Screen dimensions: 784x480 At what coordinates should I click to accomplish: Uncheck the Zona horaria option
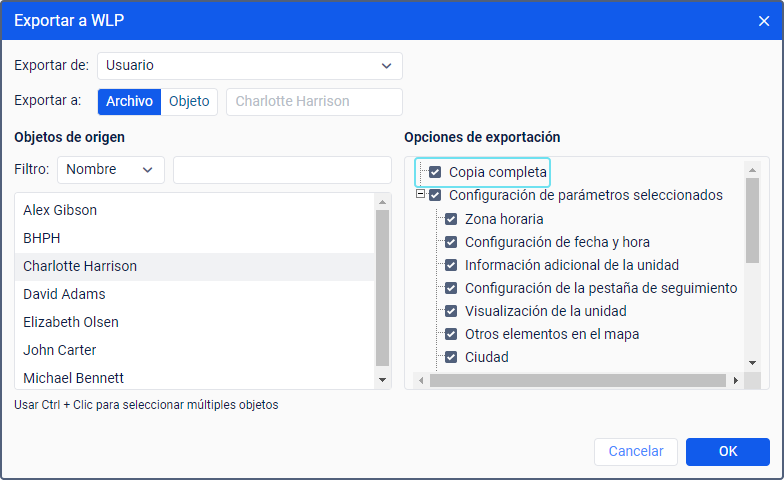click(451, 219)
